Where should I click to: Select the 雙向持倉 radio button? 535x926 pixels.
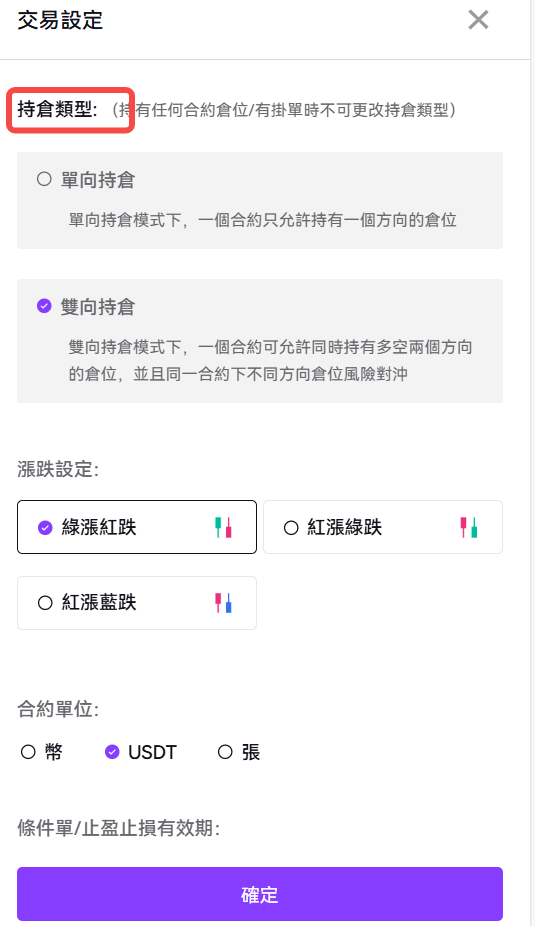point(44,306)
